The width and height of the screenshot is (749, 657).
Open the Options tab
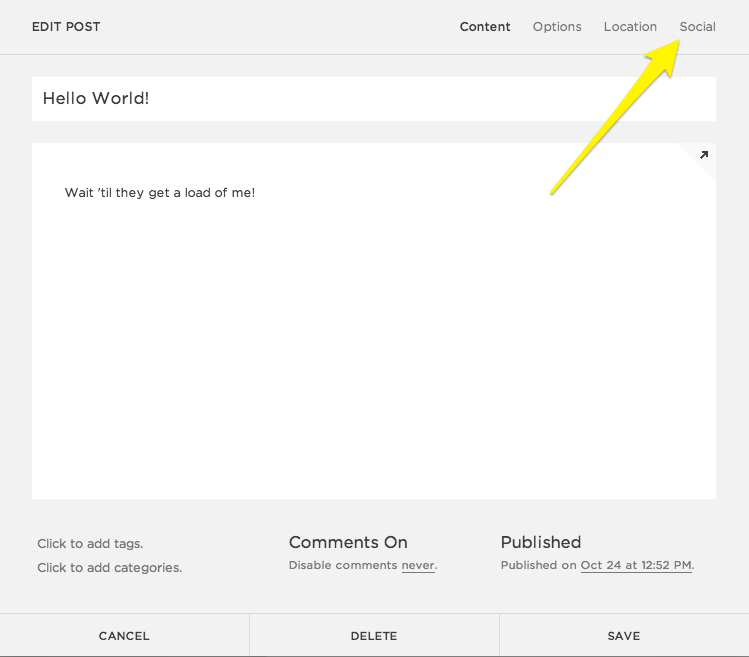557,27
